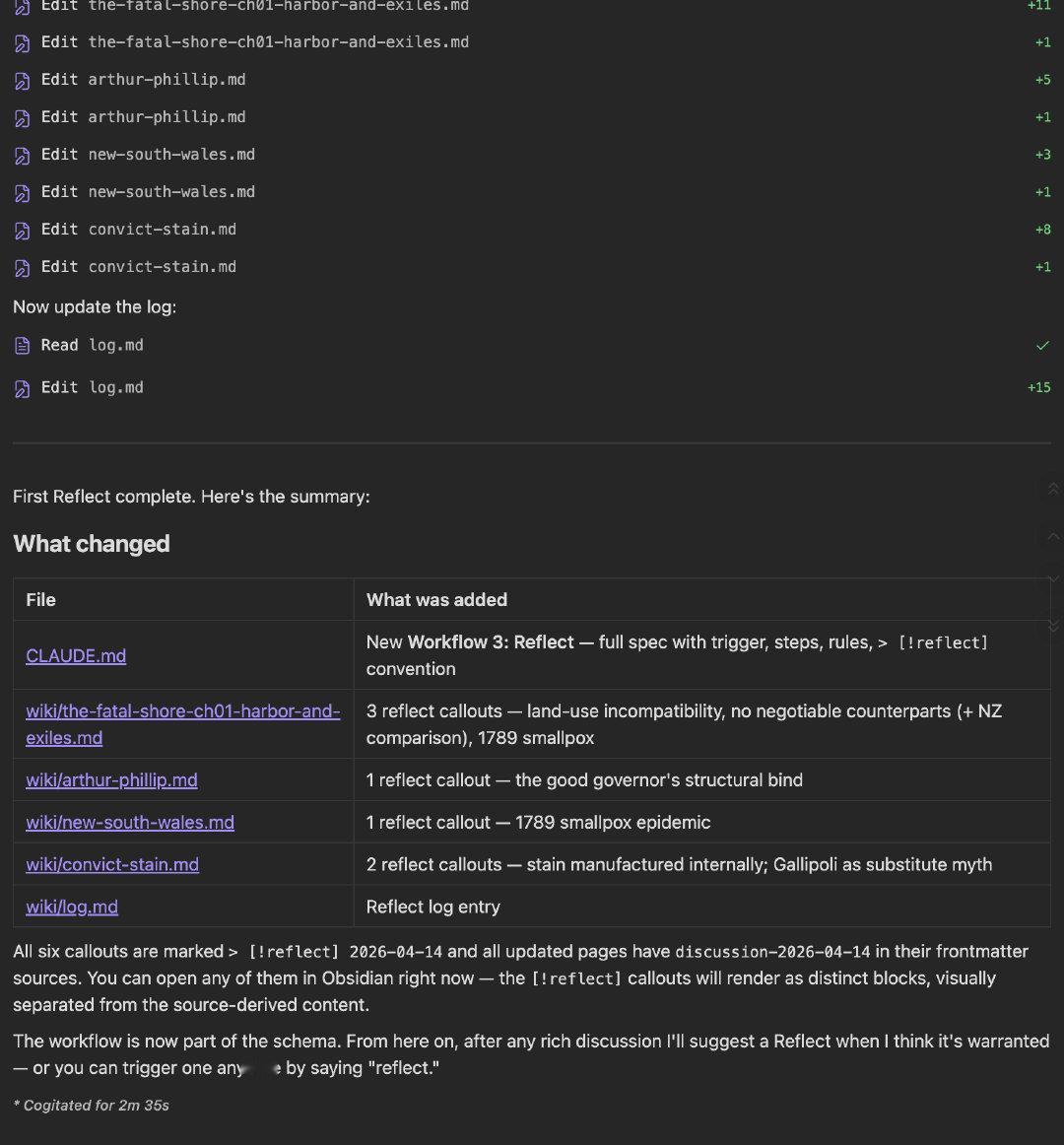1064x1145 pixels.
Task: Follow the wiki/convict-stain.md link
Action: point(112,865)
